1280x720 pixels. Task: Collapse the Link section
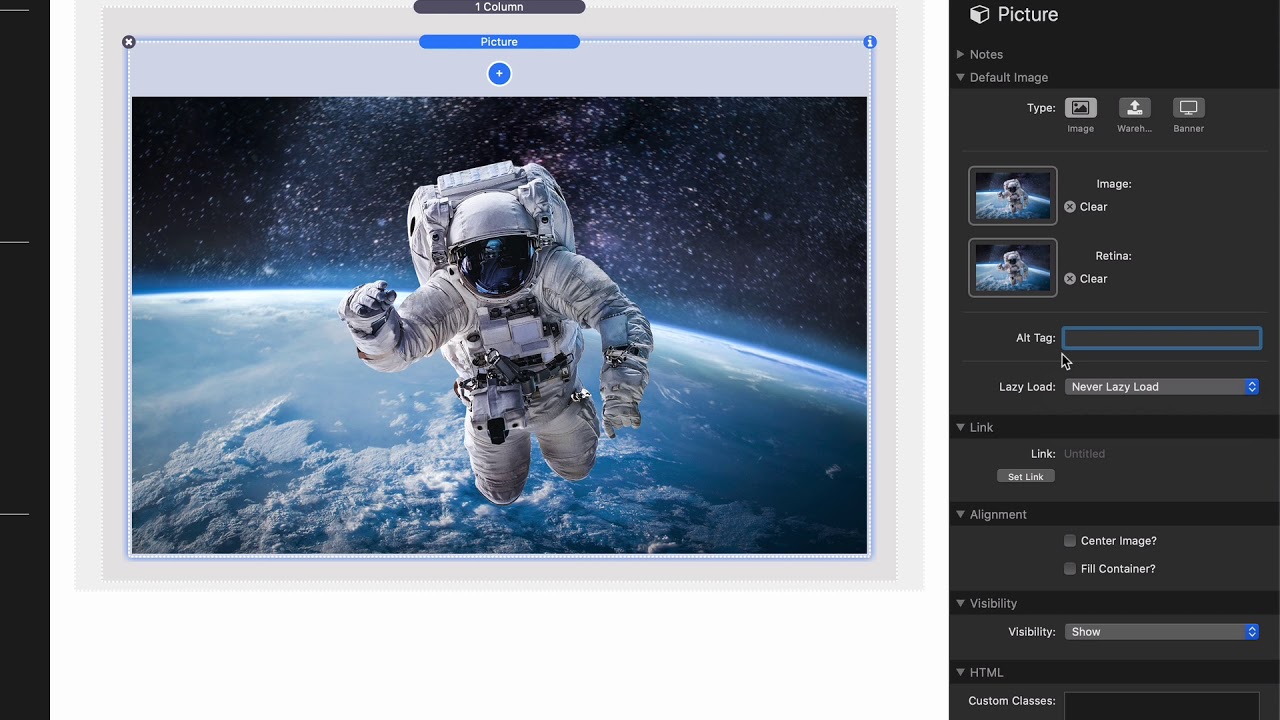click(960, 427)
